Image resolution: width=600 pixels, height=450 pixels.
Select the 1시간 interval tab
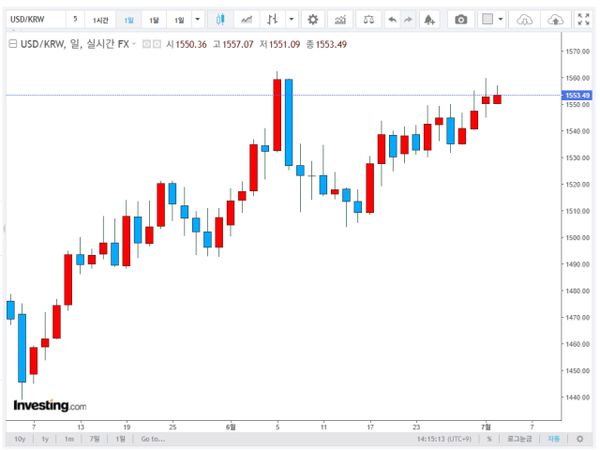100,20
